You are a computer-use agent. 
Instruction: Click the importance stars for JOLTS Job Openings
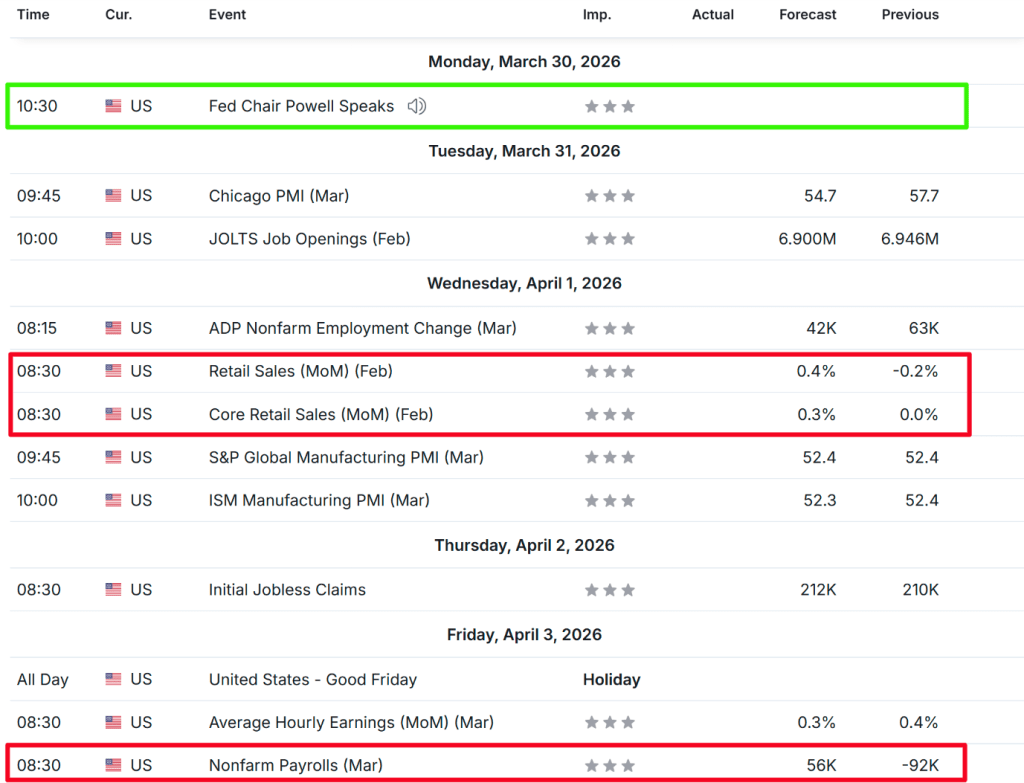click(x=610, y=239)
